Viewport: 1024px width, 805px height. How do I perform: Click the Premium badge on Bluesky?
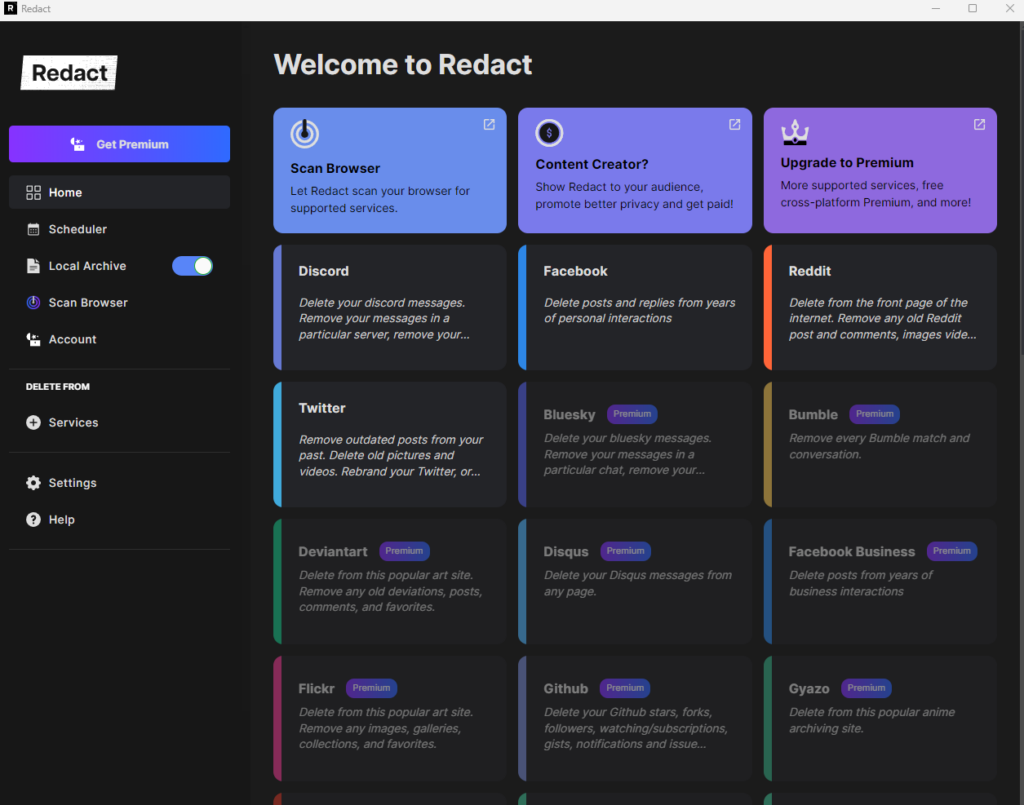(x=632, y=414)
